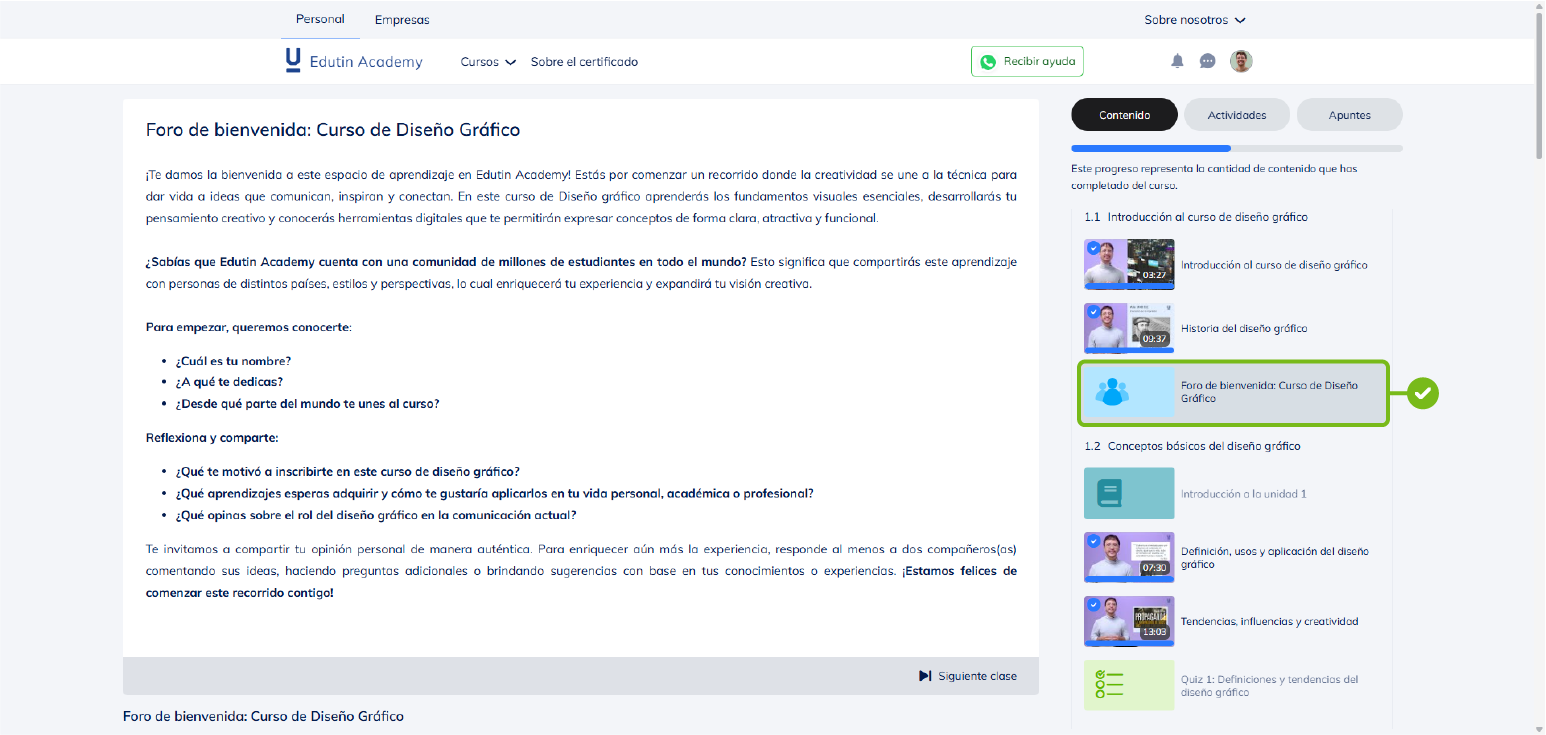Click the forum people icon in the sidebar
The width and height of the screenshot is (1546, 735).
tap(1112, 392)
